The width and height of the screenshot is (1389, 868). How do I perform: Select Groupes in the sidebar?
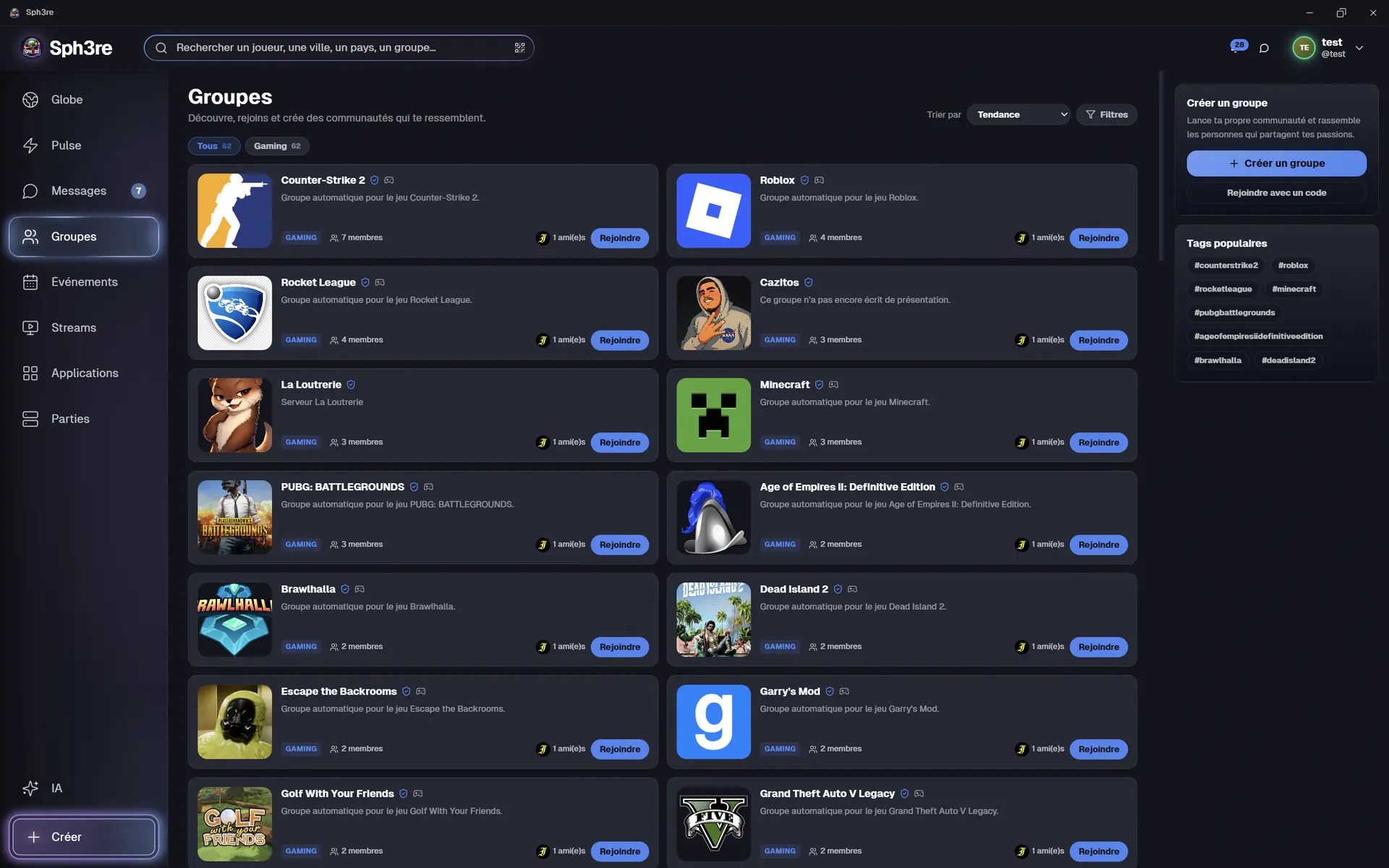pyautogui.click(x=83, y=237)
